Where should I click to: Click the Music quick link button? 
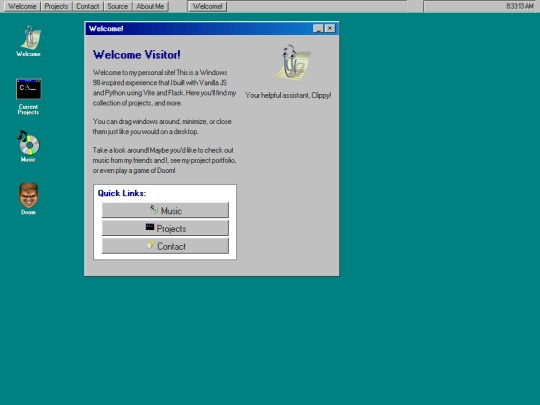point(165,210)
